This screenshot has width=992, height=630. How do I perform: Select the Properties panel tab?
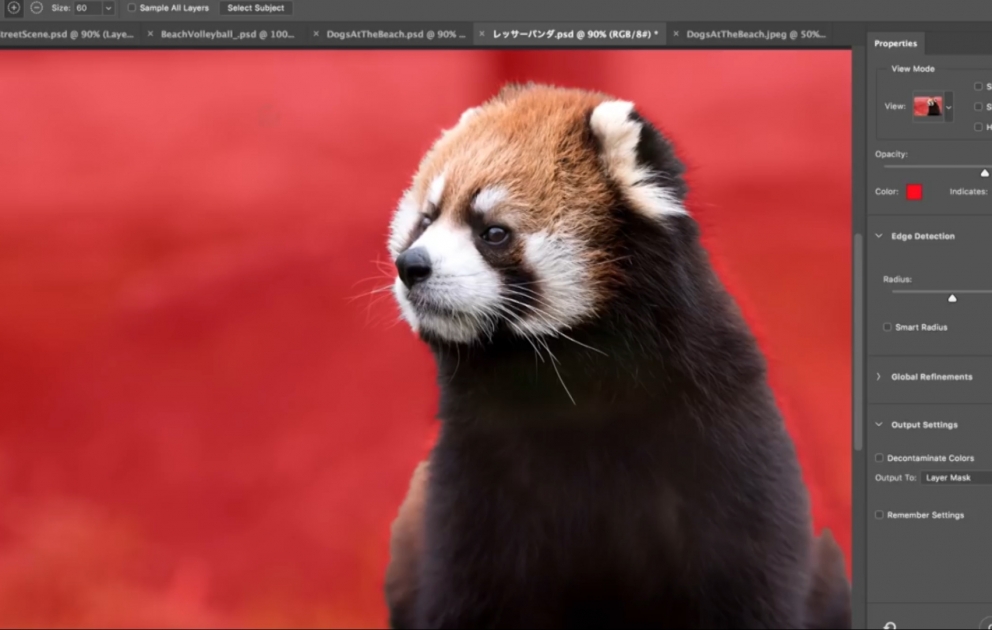pyautogui.click(x=895, y=43)
